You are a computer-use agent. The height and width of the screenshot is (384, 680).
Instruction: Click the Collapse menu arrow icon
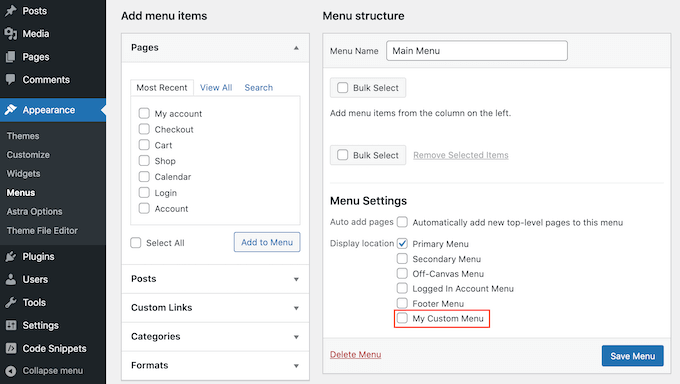click(11, 371)
